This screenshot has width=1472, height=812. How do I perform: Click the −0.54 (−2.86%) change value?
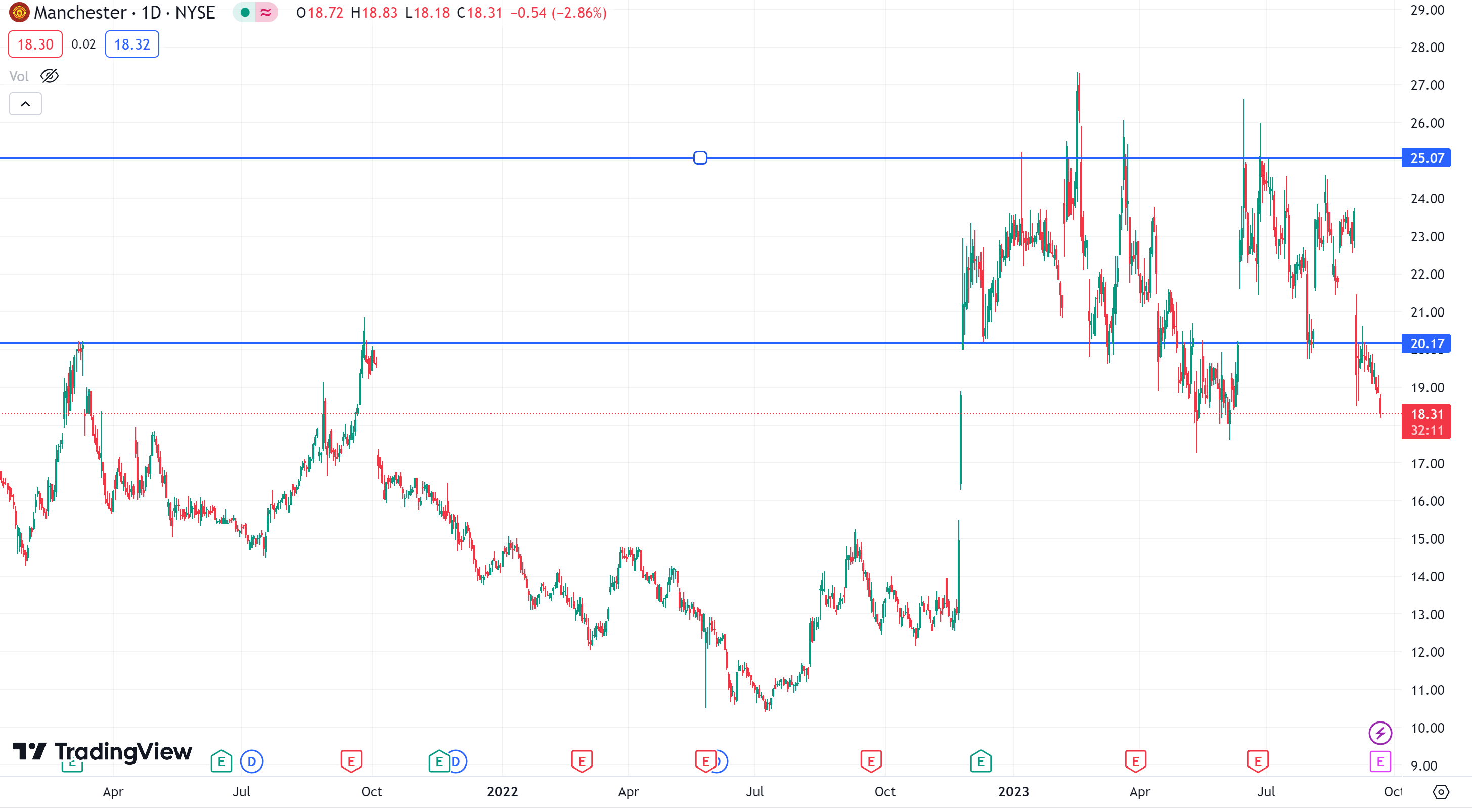558,13
